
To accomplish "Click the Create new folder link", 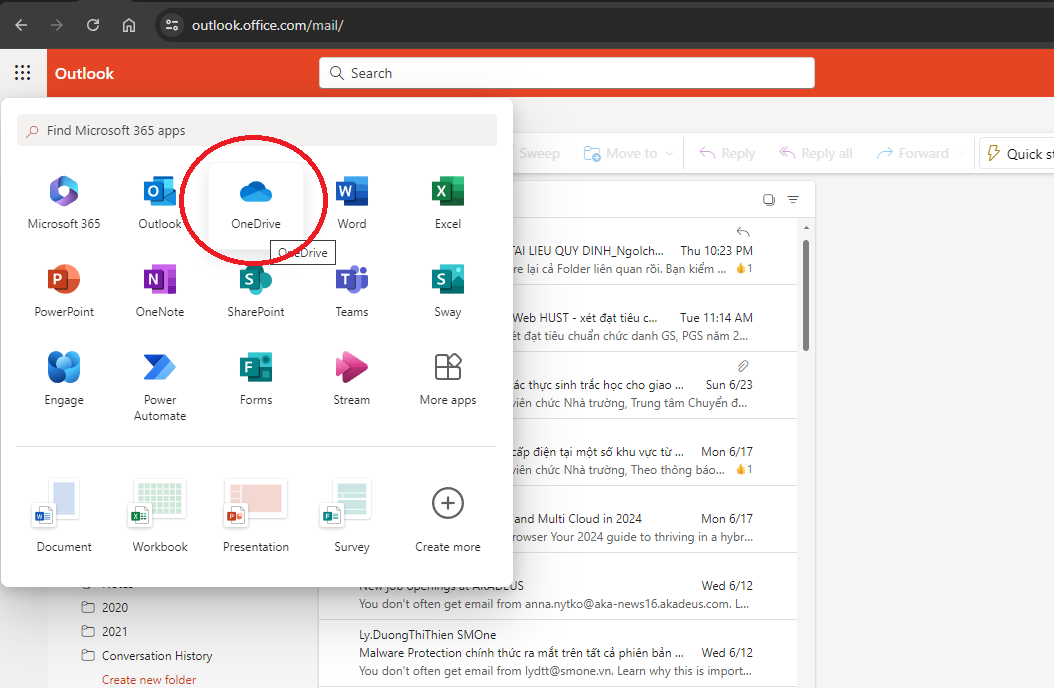I will (149, 680).
